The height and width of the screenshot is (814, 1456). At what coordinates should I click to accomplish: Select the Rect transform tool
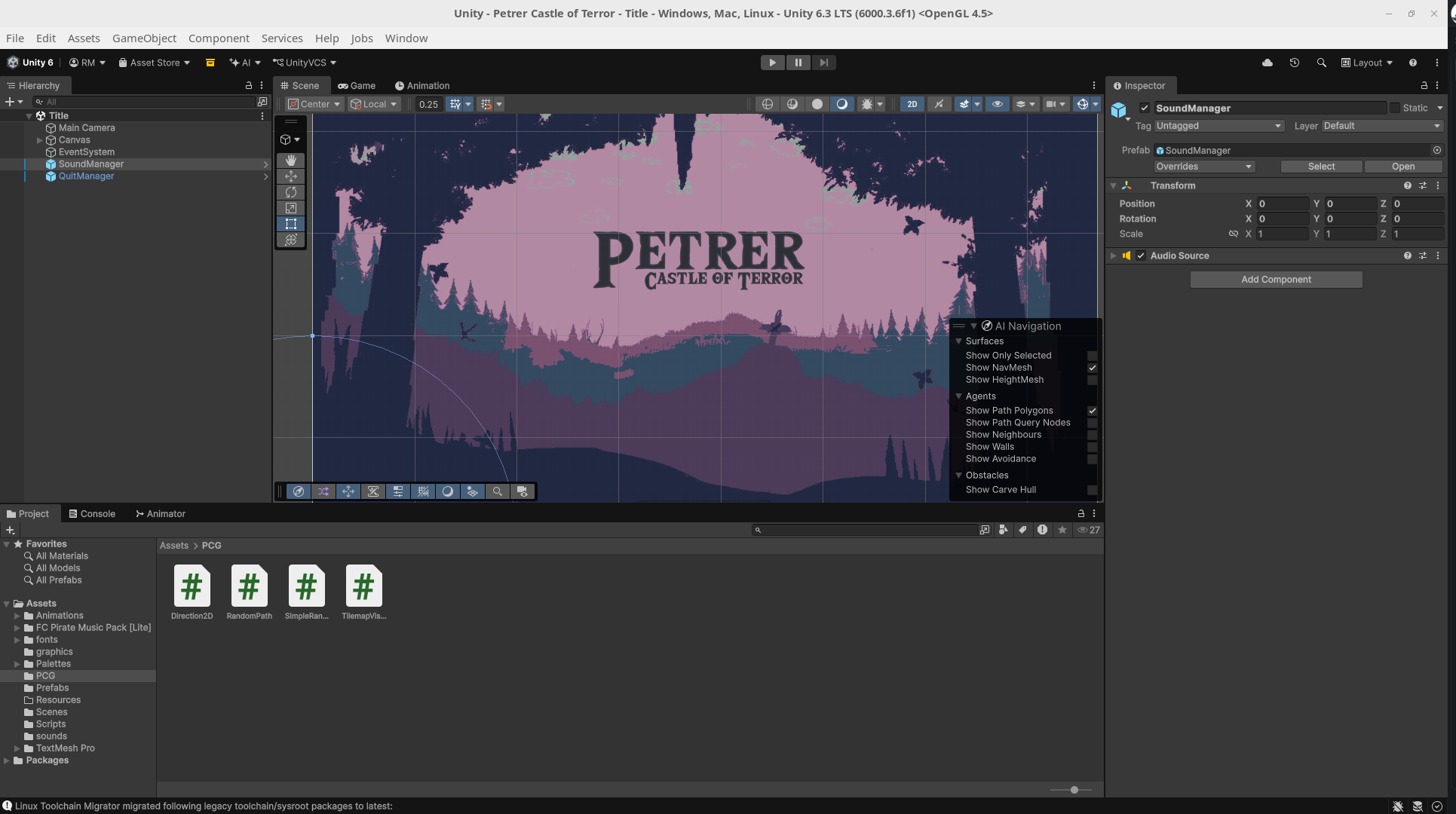click(x=291, y=224)
